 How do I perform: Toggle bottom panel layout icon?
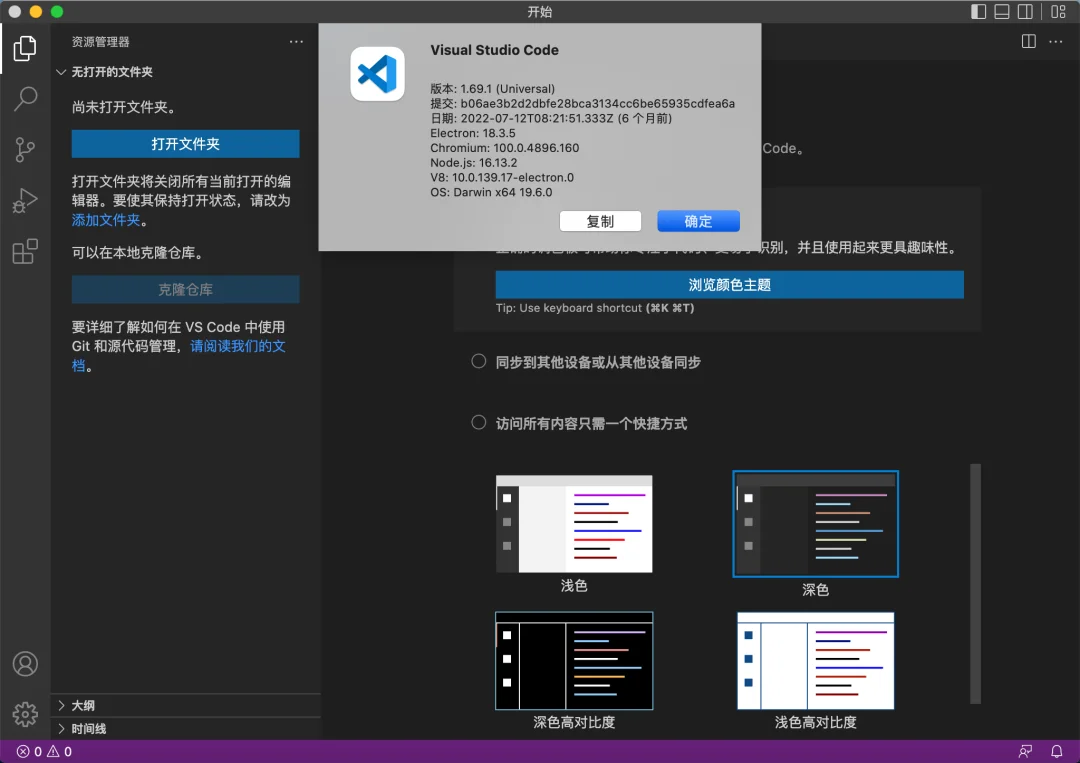pos(1002,12)
